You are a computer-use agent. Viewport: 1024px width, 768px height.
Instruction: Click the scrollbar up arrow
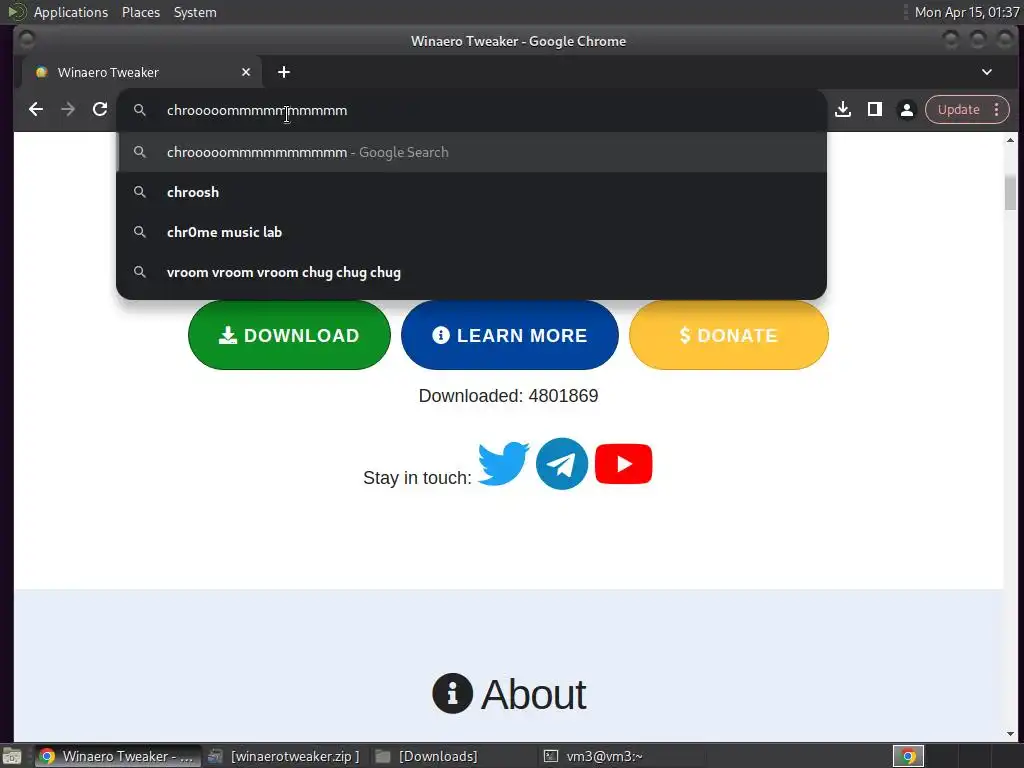pyautogui.click(x=1010, y=140)
